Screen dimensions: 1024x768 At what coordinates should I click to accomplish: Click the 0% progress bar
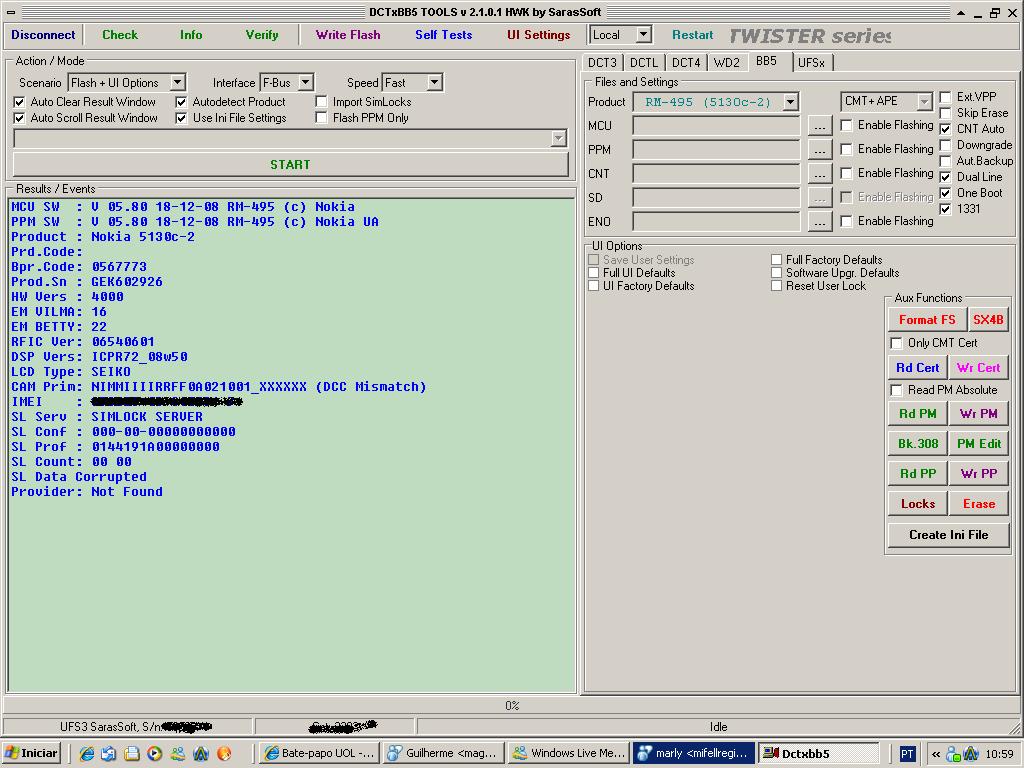pyautogui.click(x=511, y=706)
